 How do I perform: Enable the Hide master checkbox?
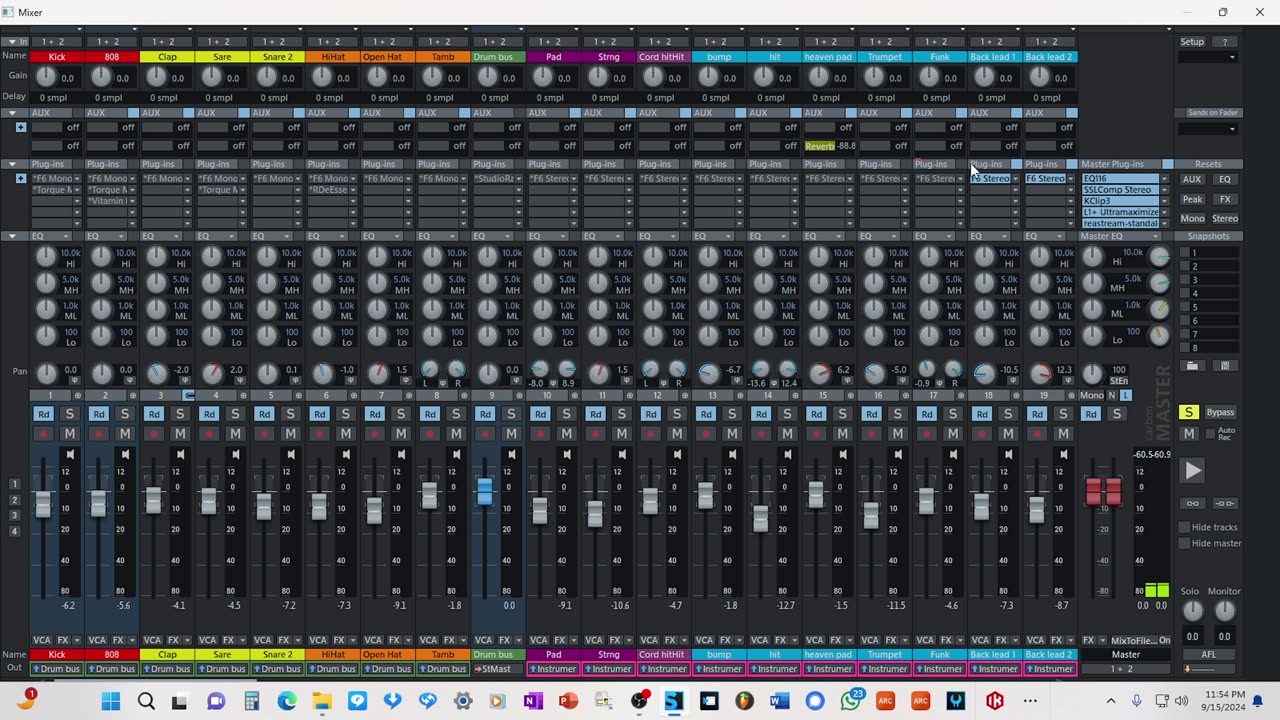[x=1184, y=543]
